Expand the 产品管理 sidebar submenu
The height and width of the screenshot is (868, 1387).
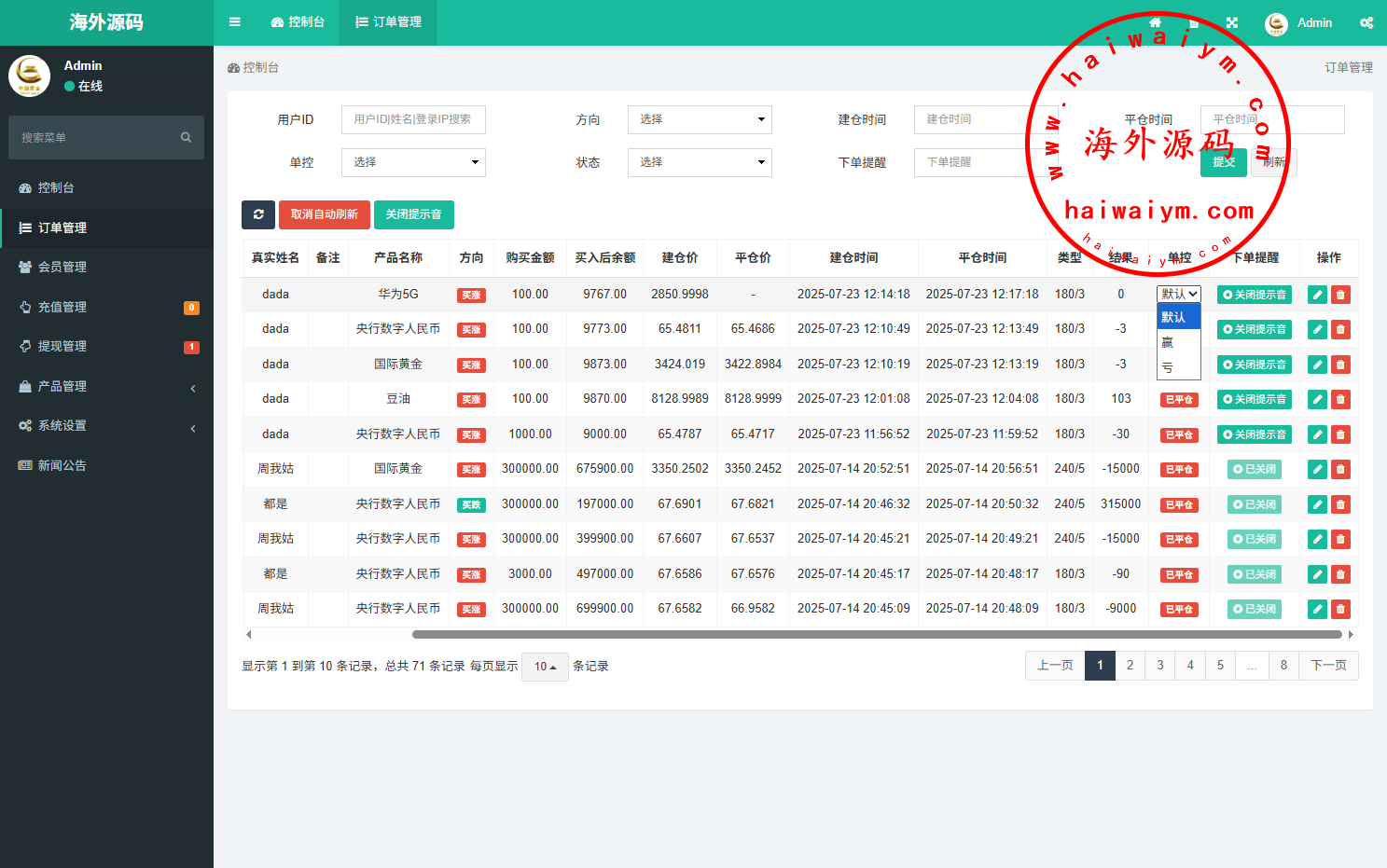(106, 386)
